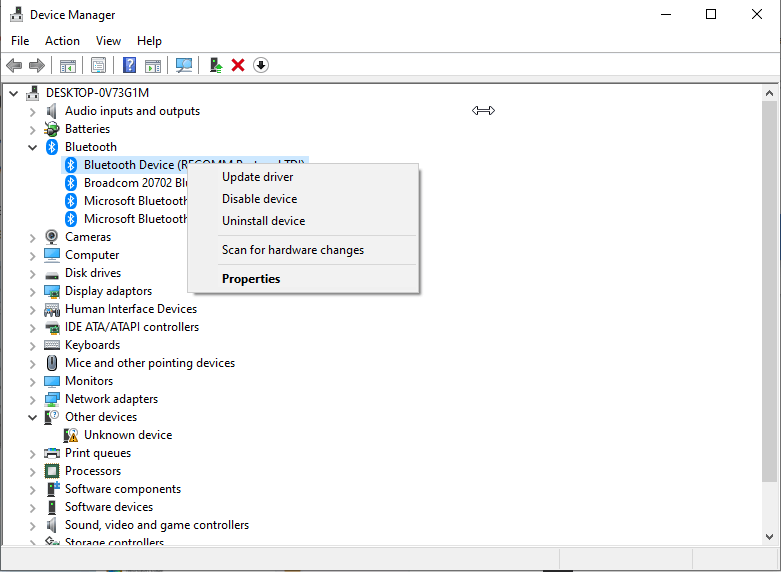Click the scrollbar down arrow
This screenshot has height=572, width=781.
(x=769, y=537)
